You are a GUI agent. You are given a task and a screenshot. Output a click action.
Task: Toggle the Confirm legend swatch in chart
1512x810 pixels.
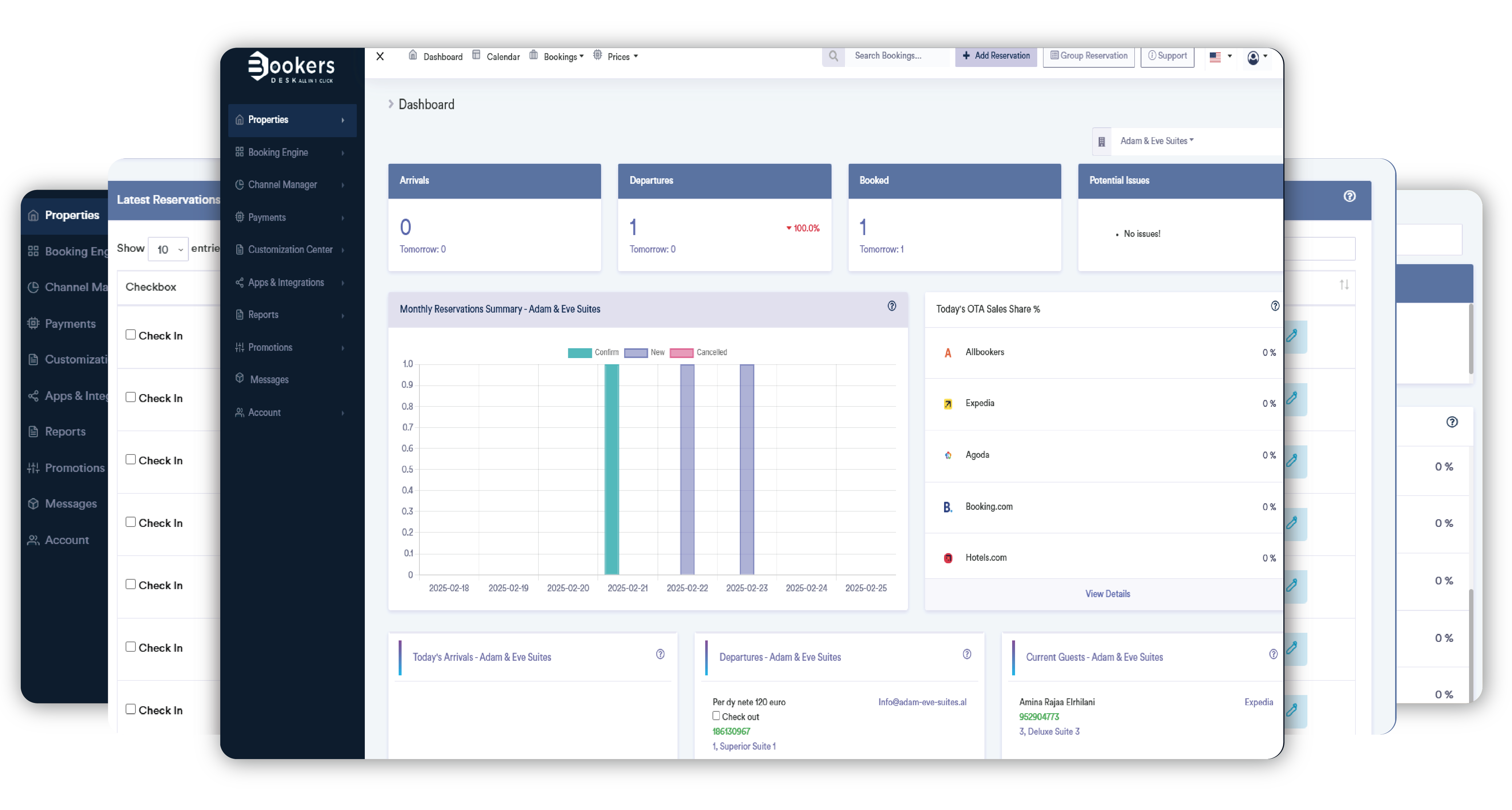579,353
